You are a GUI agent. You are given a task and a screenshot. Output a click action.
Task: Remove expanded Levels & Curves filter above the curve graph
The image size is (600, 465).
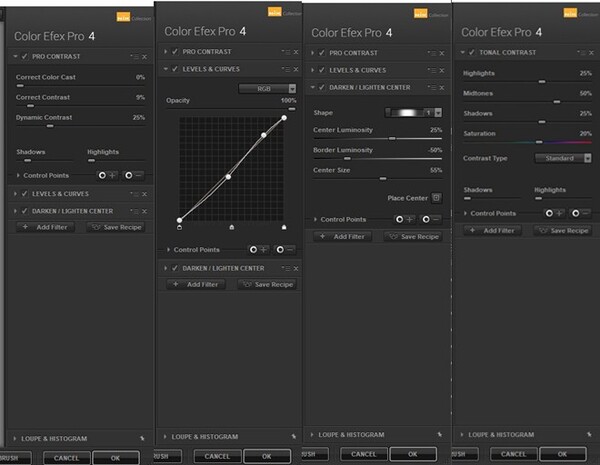point(296,69)
